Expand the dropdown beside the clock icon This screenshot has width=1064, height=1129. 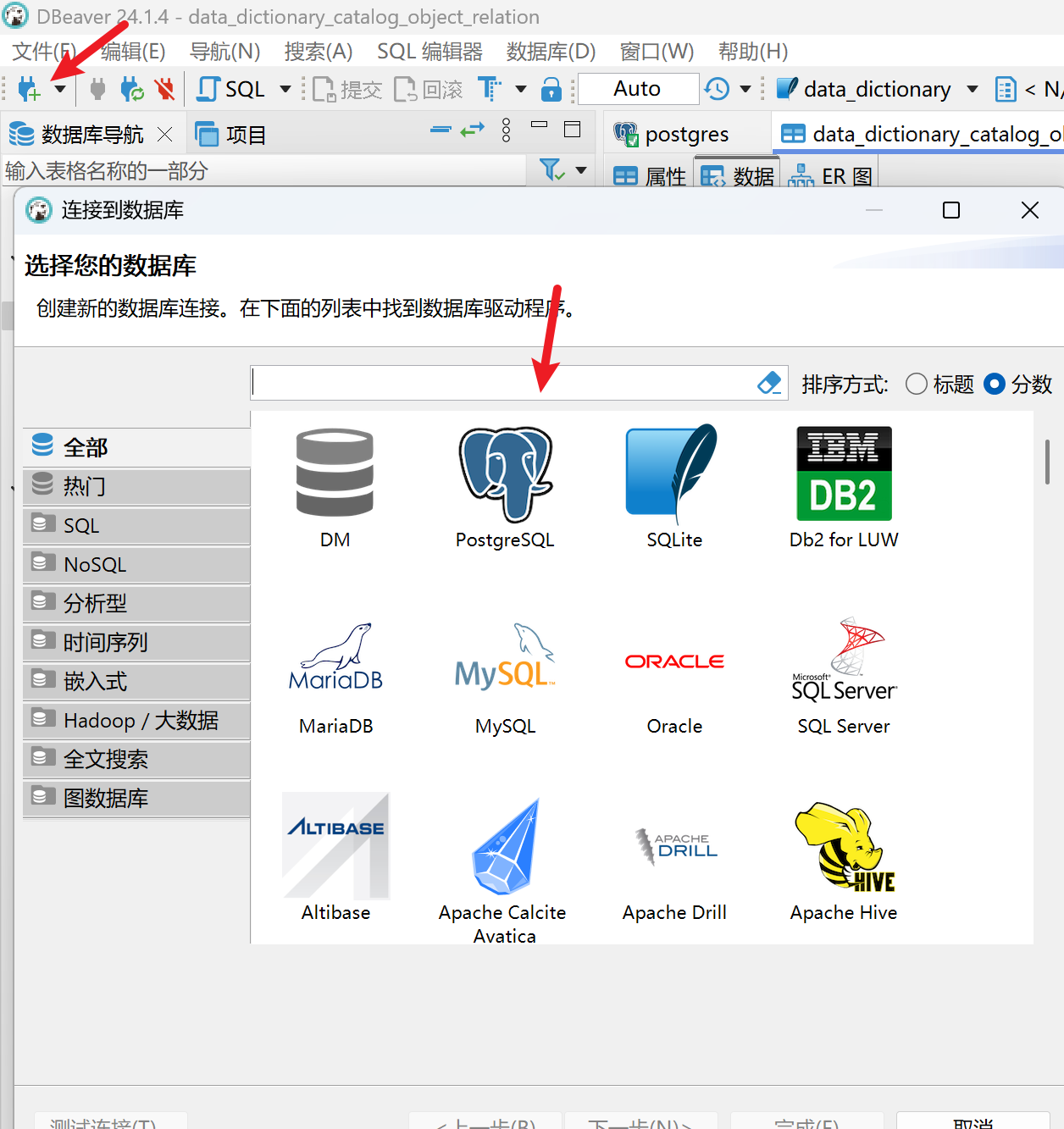tap(745, 89)
